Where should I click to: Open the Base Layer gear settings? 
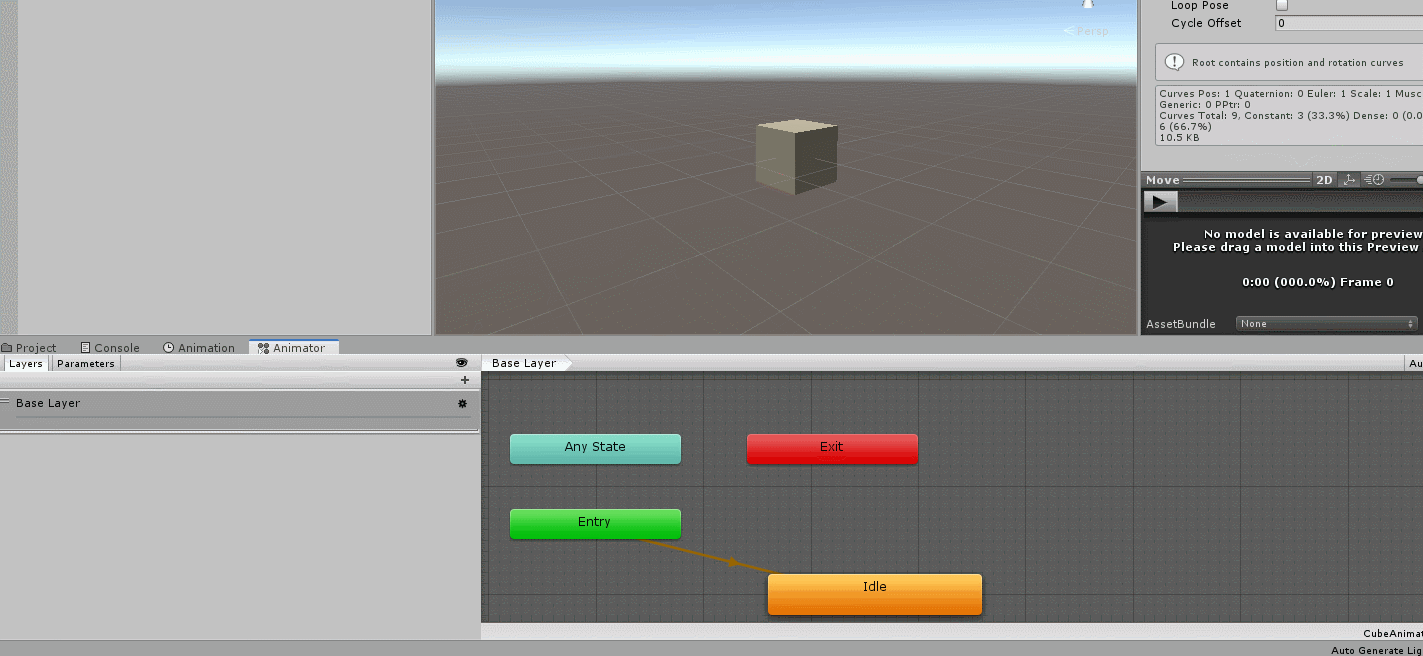point(462,404)
